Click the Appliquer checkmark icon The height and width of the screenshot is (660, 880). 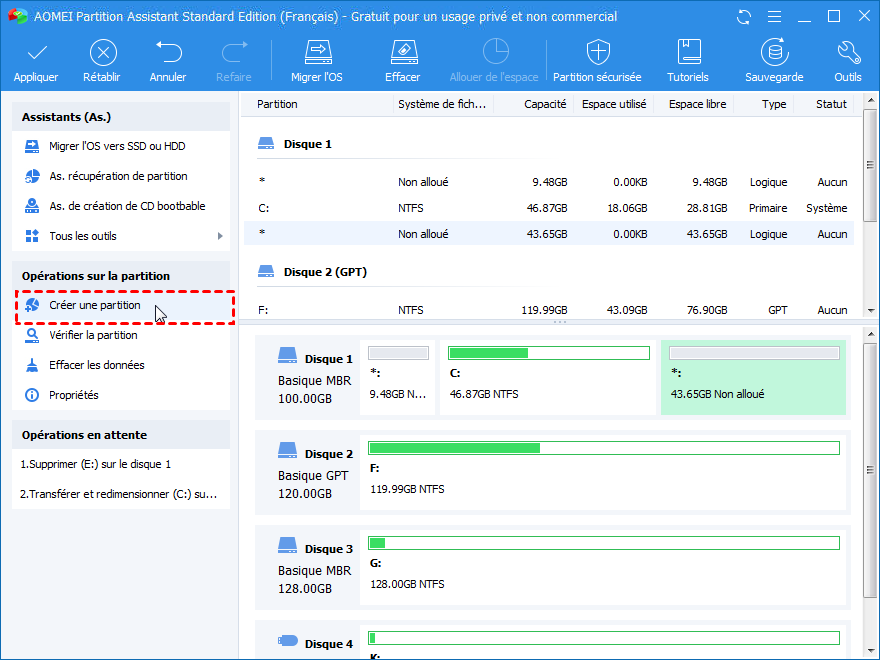click(x=36, y=53)
